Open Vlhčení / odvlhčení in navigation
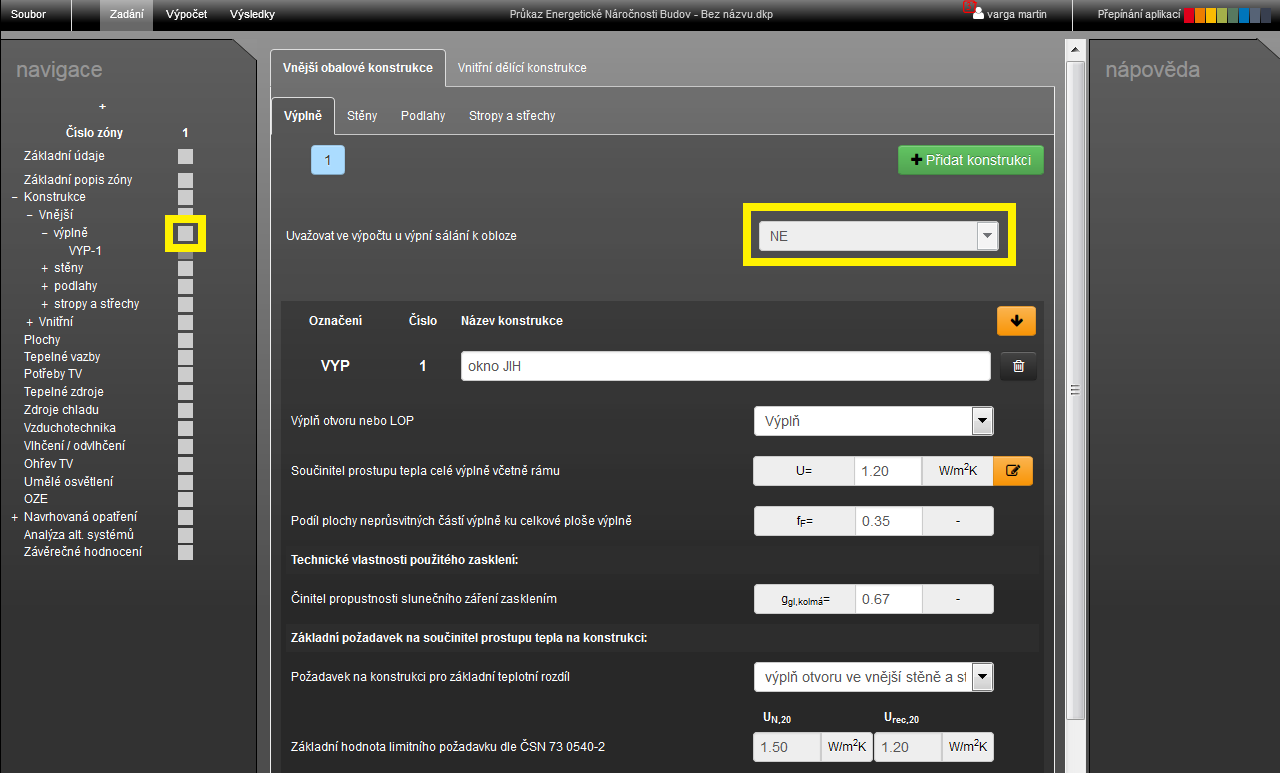 75,446
